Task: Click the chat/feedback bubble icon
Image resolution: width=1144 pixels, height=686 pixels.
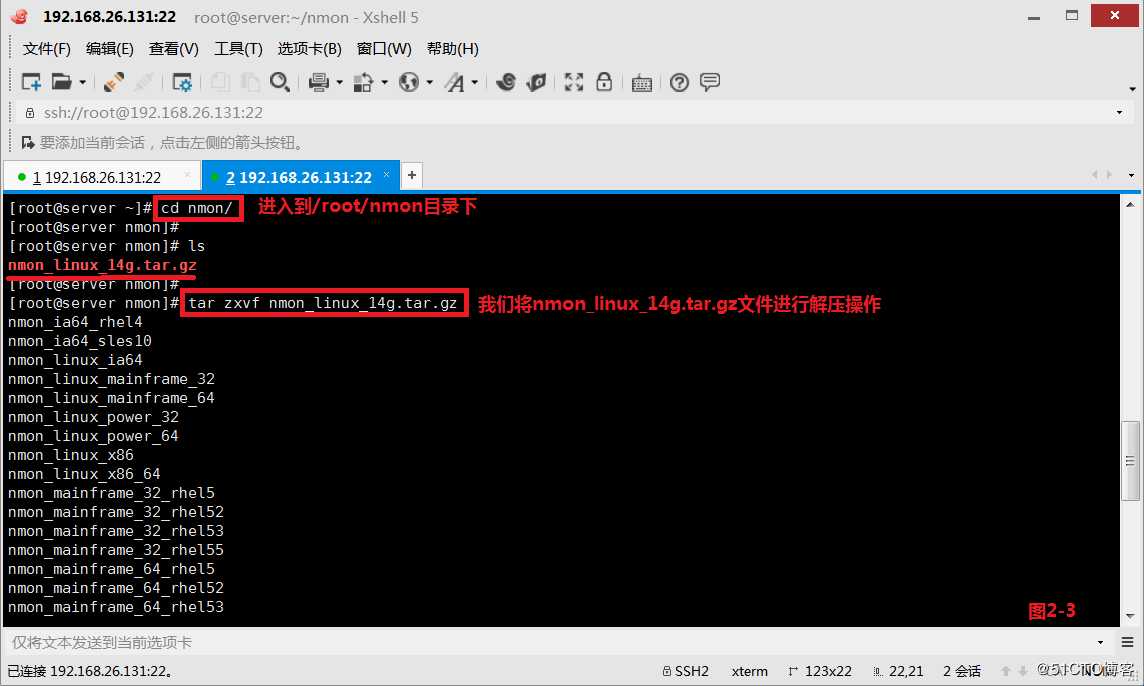Action: click(710, 82)
